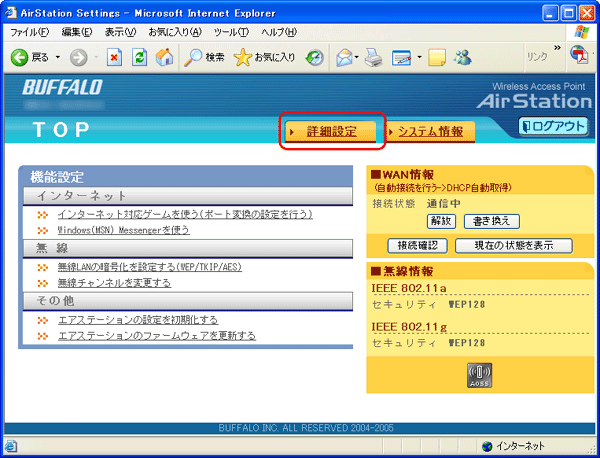
Task: Click bullet icon beside エアステーションの設定を初期化する
Action: [43, 320]
